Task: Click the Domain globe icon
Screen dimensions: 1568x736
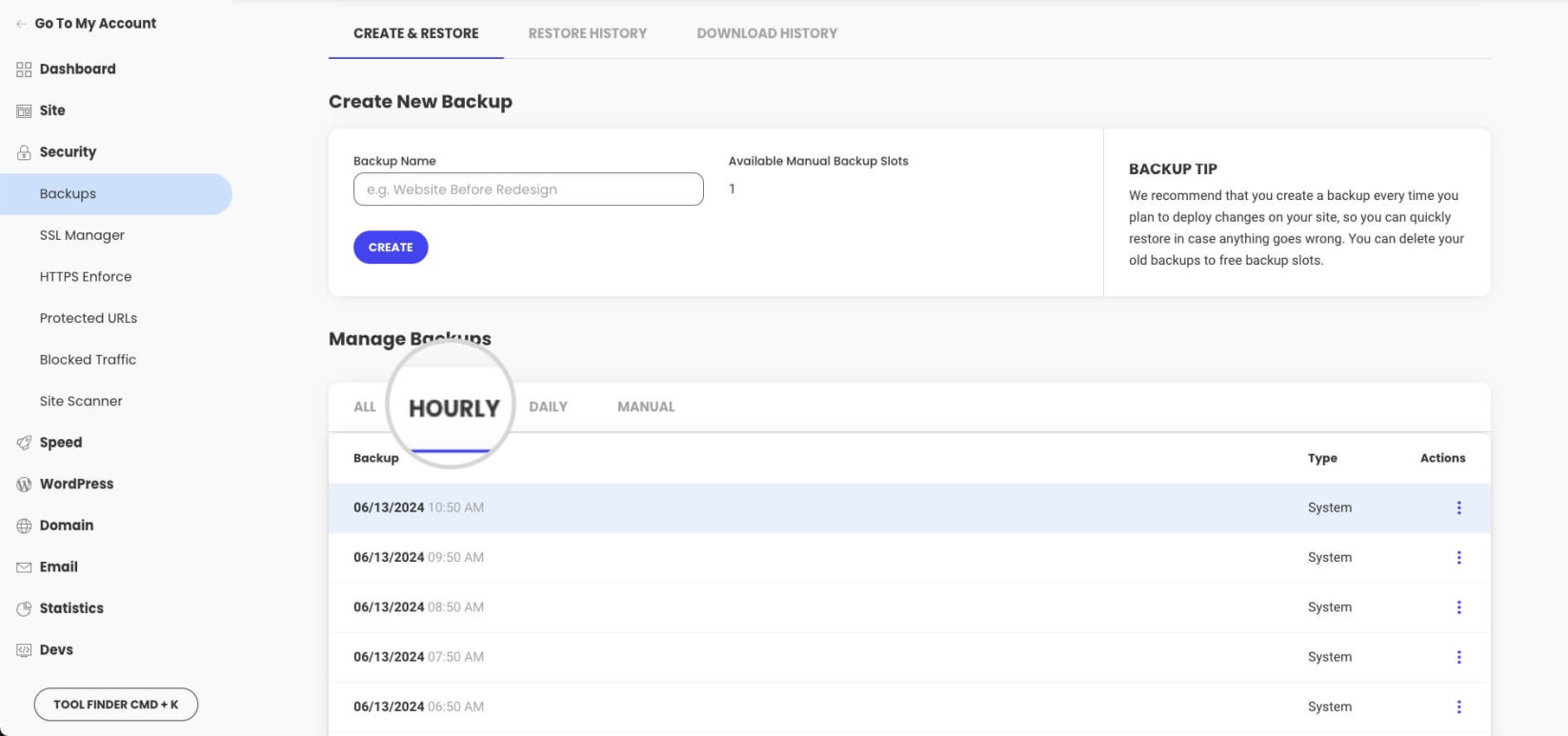Action: pos(24,526)
